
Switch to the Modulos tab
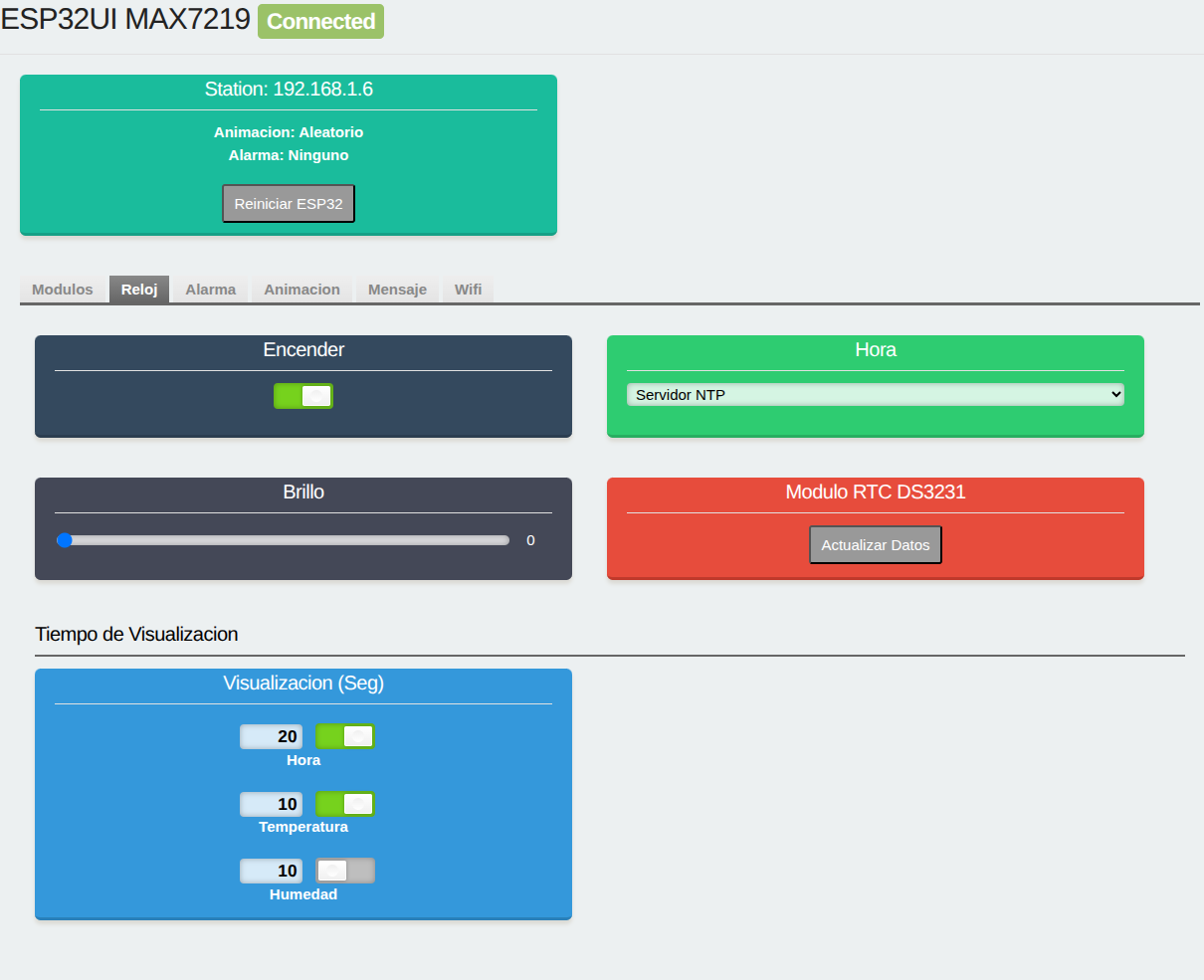63,290
